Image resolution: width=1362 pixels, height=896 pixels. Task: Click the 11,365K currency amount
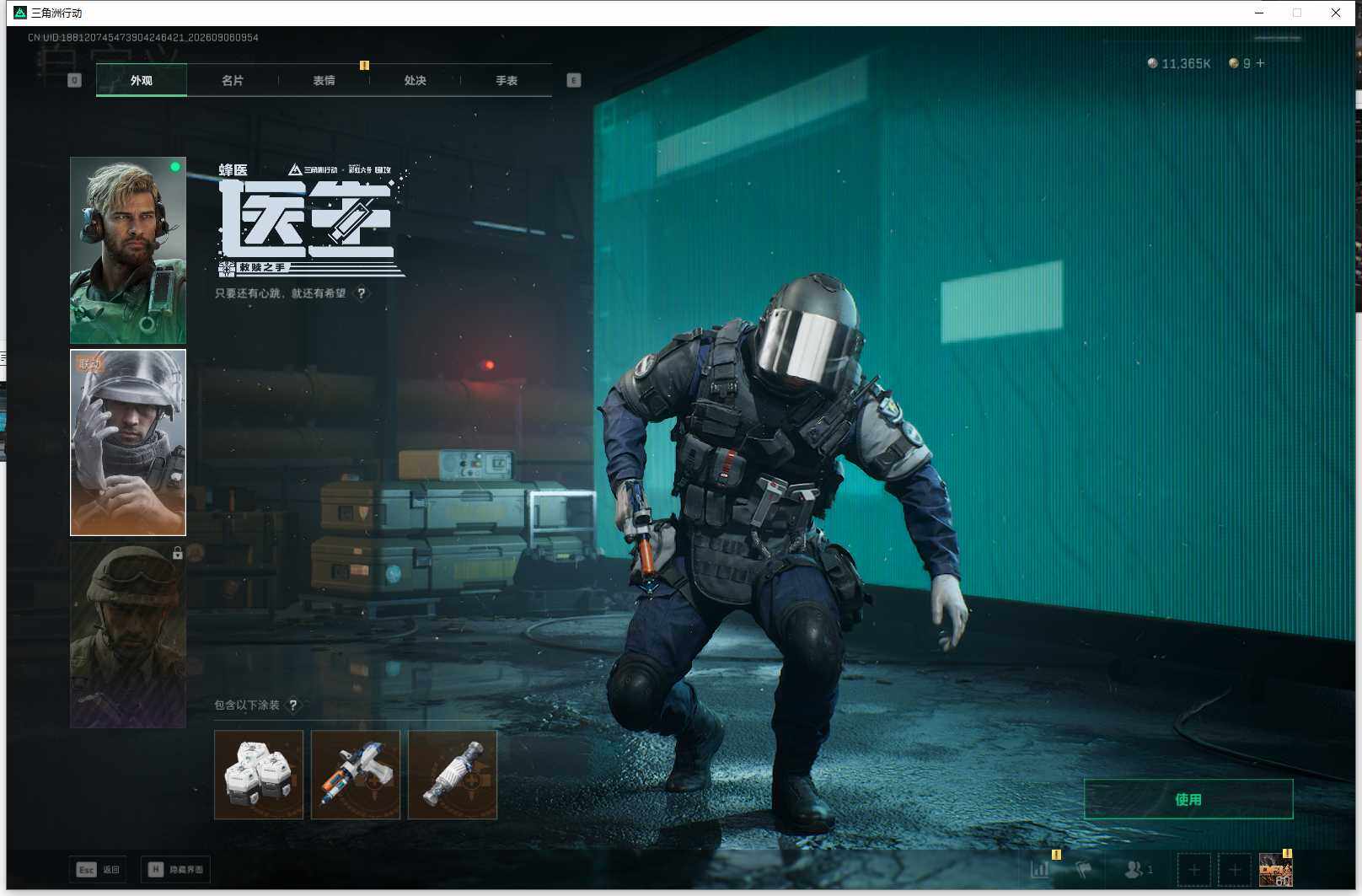(x=1186, y=64)
